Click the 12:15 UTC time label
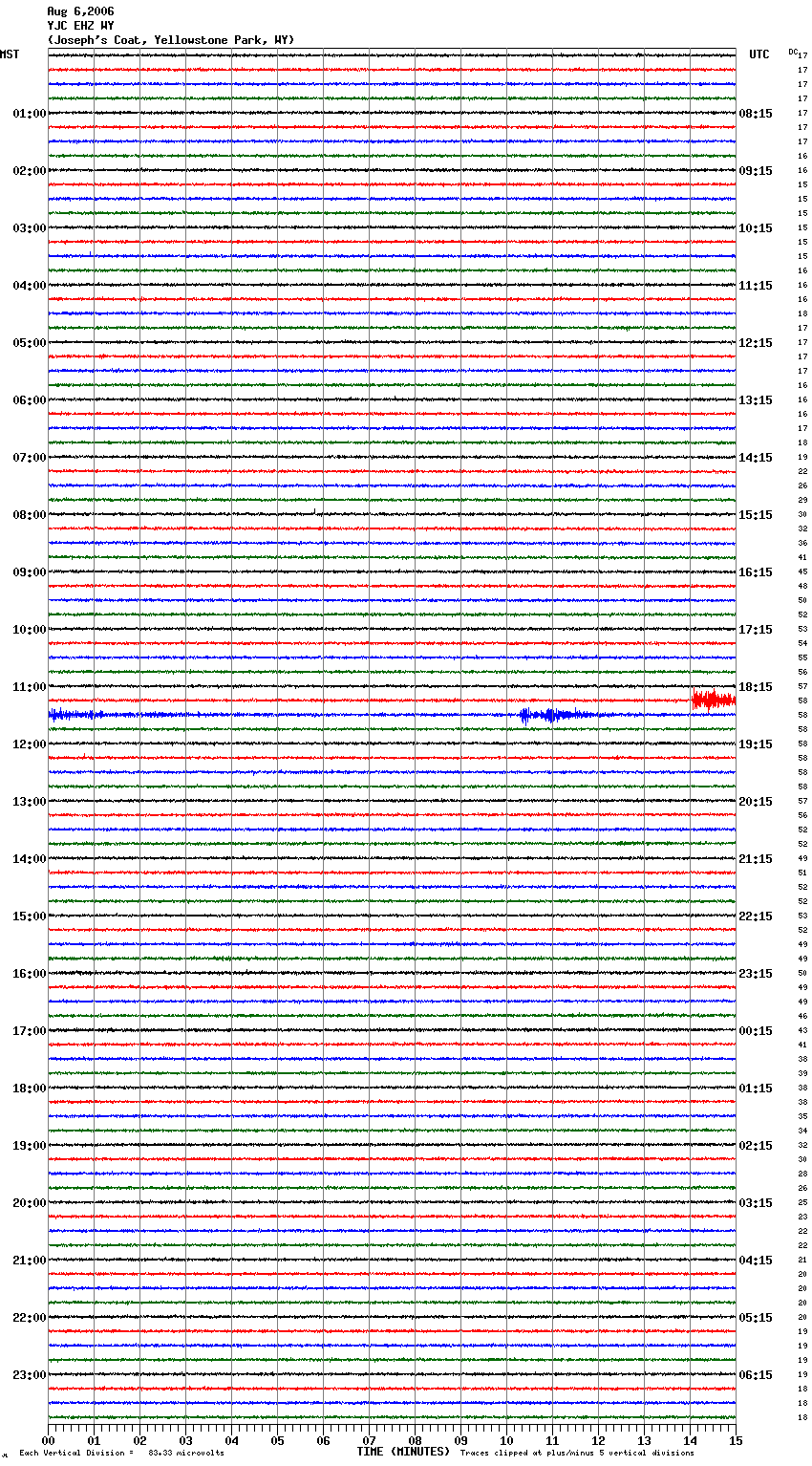812x1466 pixels. 756,343
